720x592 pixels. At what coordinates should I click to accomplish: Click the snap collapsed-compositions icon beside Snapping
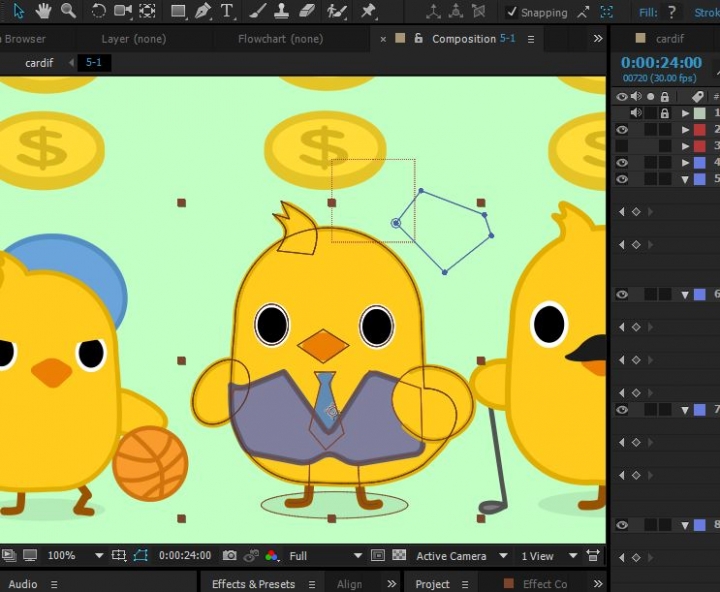607,12
